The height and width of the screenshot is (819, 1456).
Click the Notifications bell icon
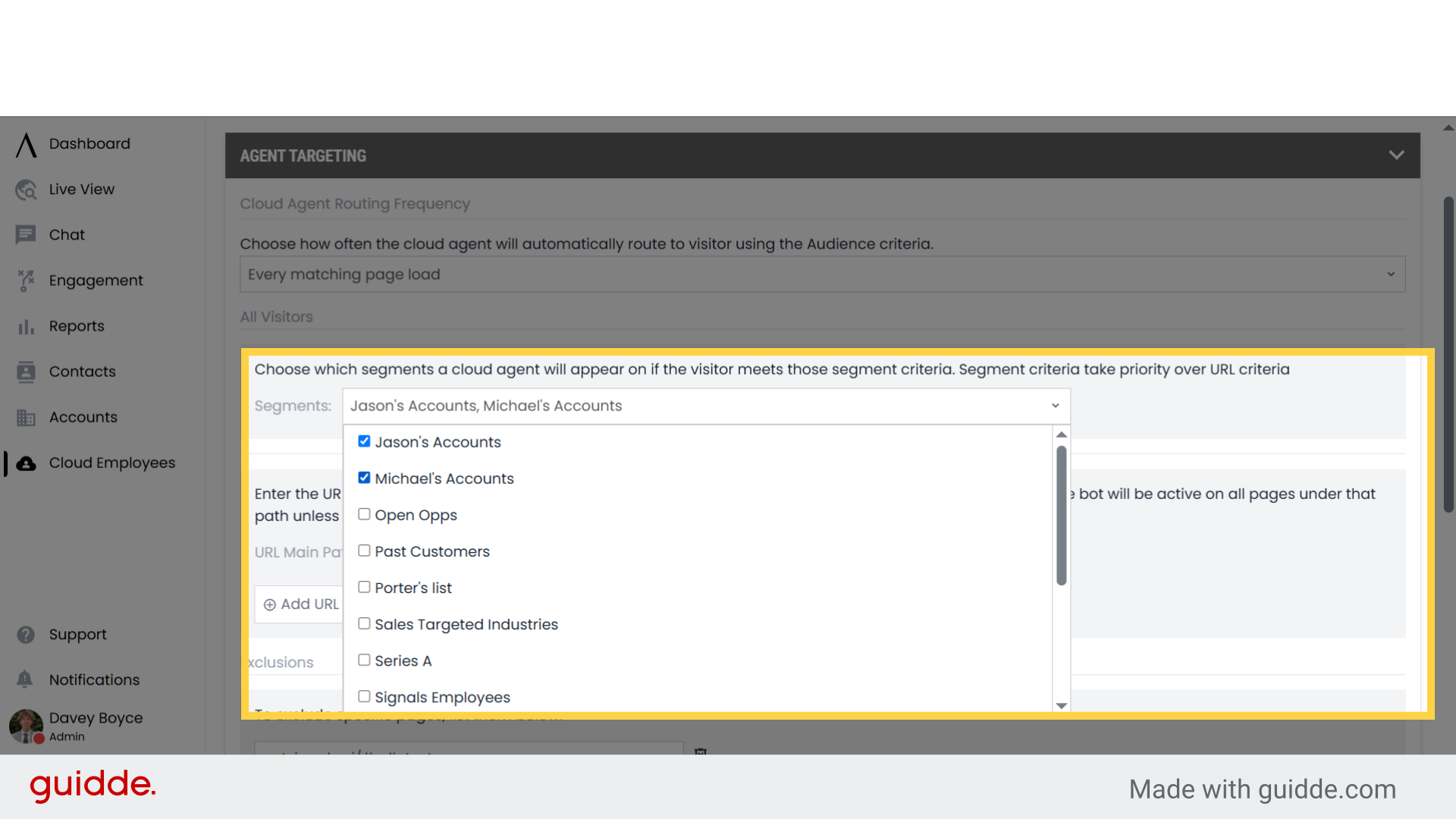click(25, 679)
